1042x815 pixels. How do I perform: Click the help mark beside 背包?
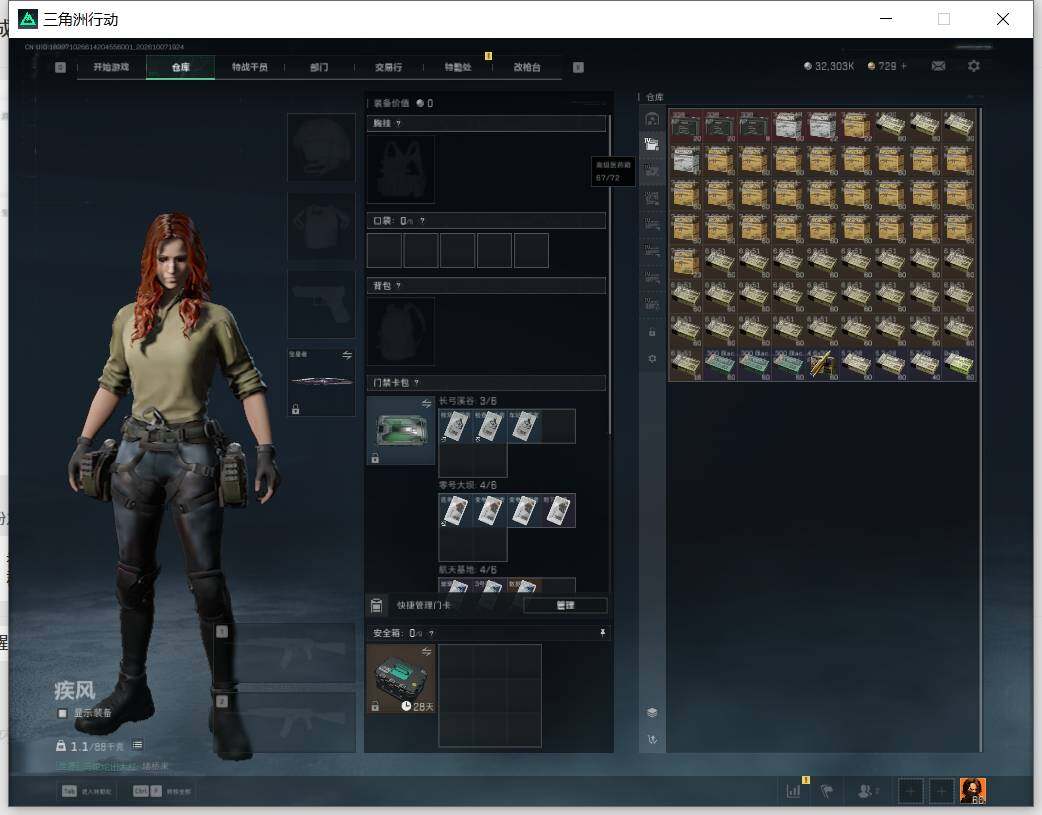pos(399,286)
